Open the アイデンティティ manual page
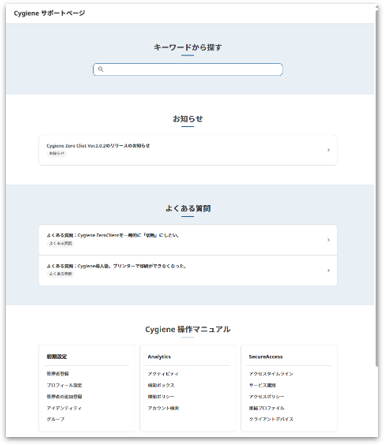 pyautogui.click(x=64, y=408)
